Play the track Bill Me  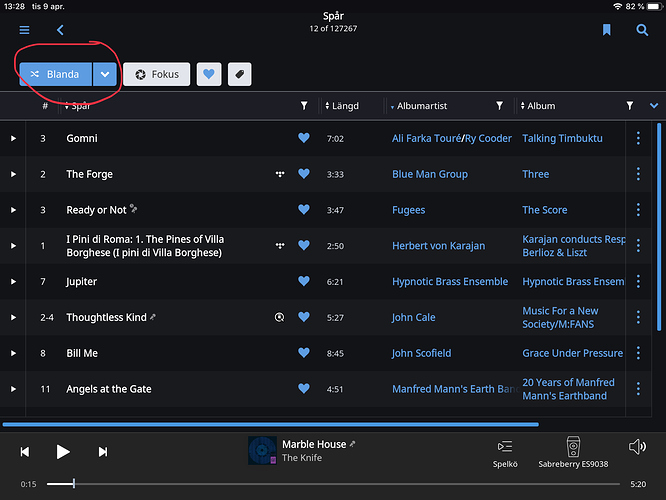(x=13, y=353)
